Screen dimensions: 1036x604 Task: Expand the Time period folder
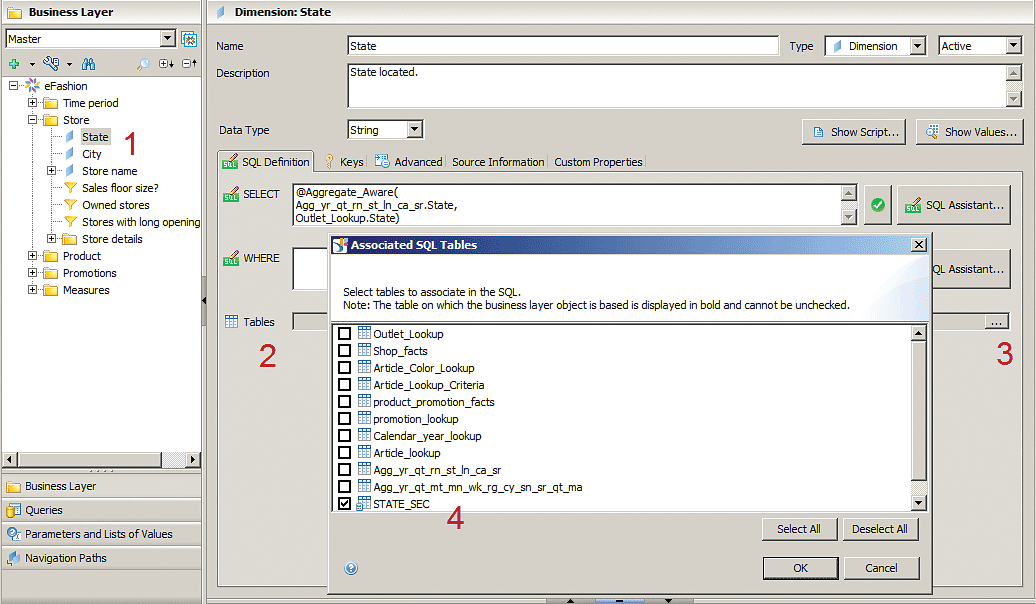(33, 103)
